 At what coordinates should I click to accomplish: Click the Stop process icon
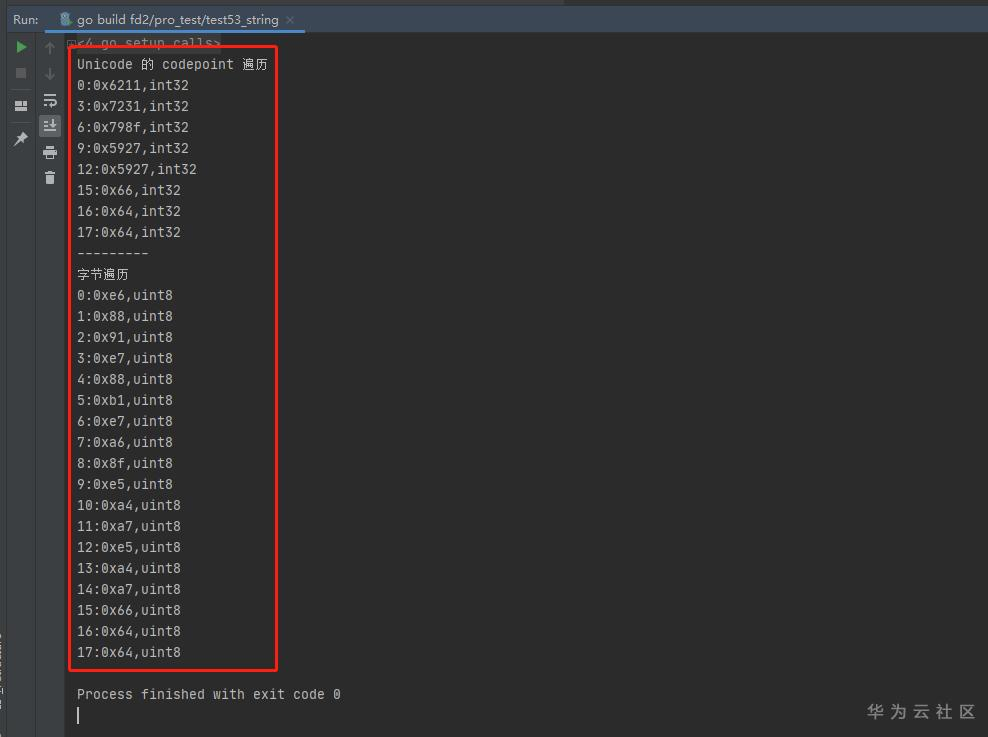[x=21, y=73]
